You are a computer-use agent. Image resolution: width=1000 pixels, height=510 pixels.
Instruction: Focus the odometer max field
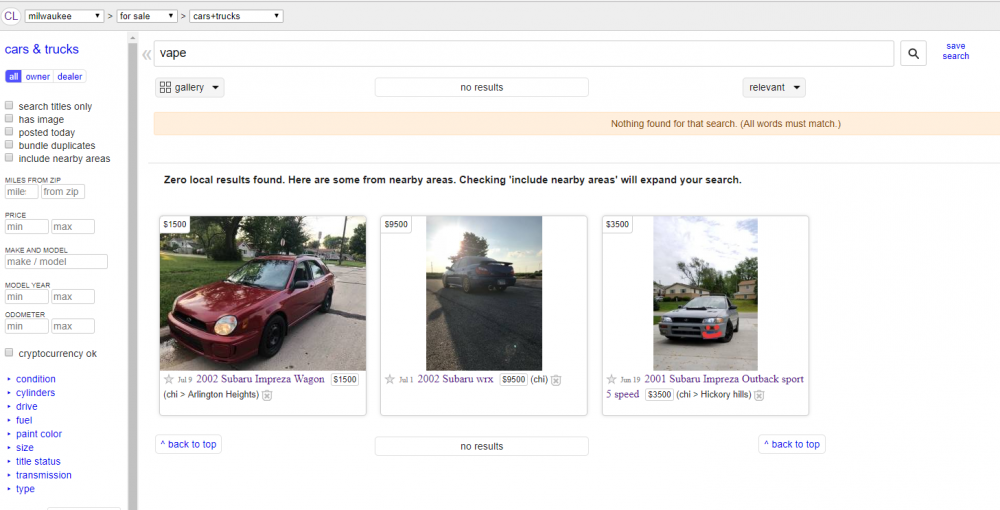tap(73, 326)
